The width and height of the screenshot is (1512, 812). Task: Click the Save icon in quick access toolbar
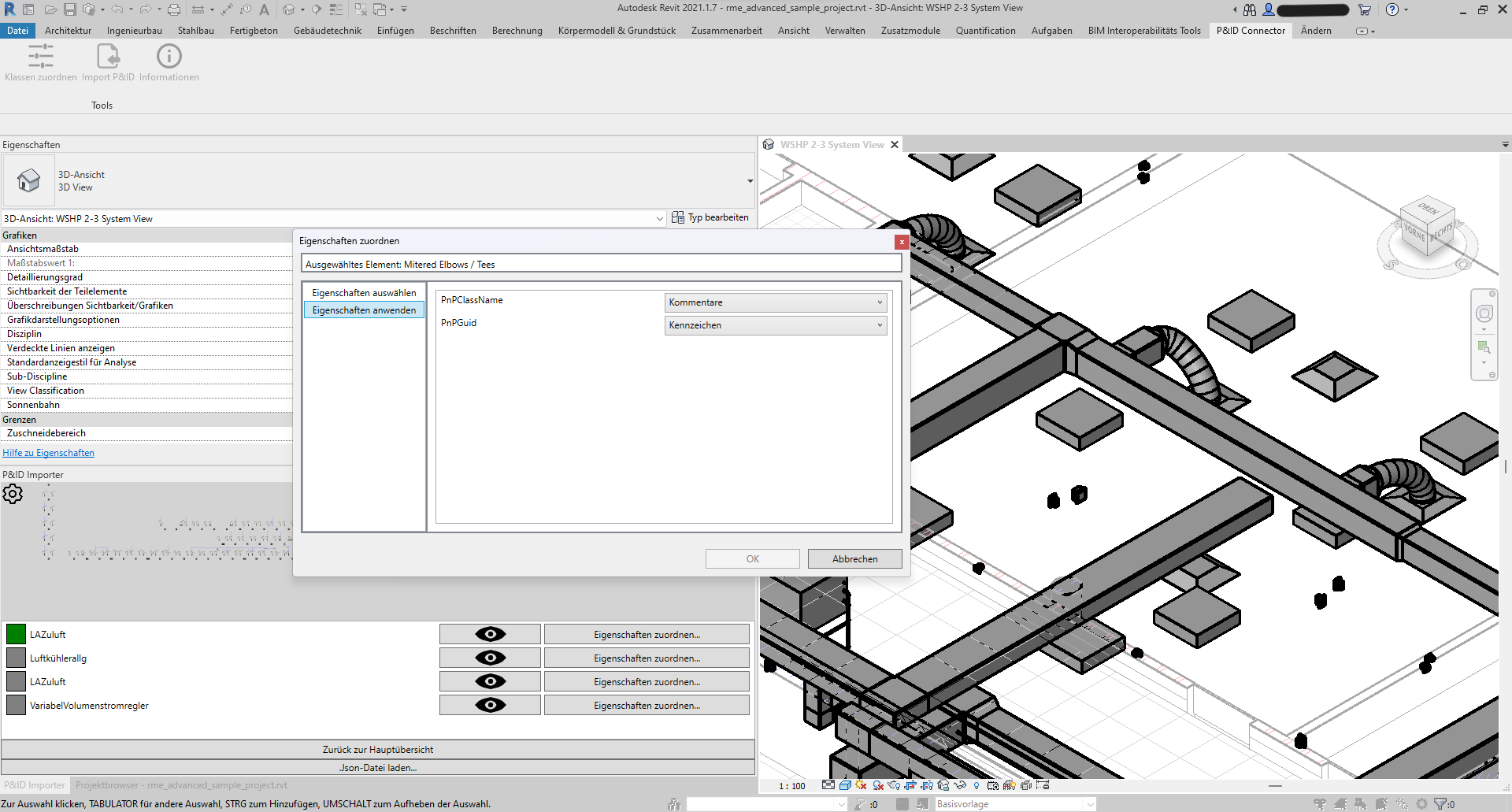click(72, 9)
